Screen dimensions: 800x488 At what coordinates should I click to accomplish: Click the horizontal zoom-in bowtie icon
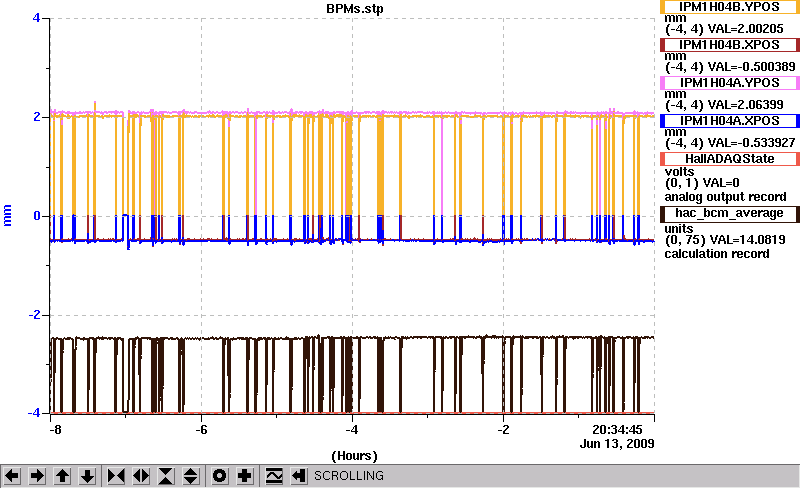tap(116, 476)
